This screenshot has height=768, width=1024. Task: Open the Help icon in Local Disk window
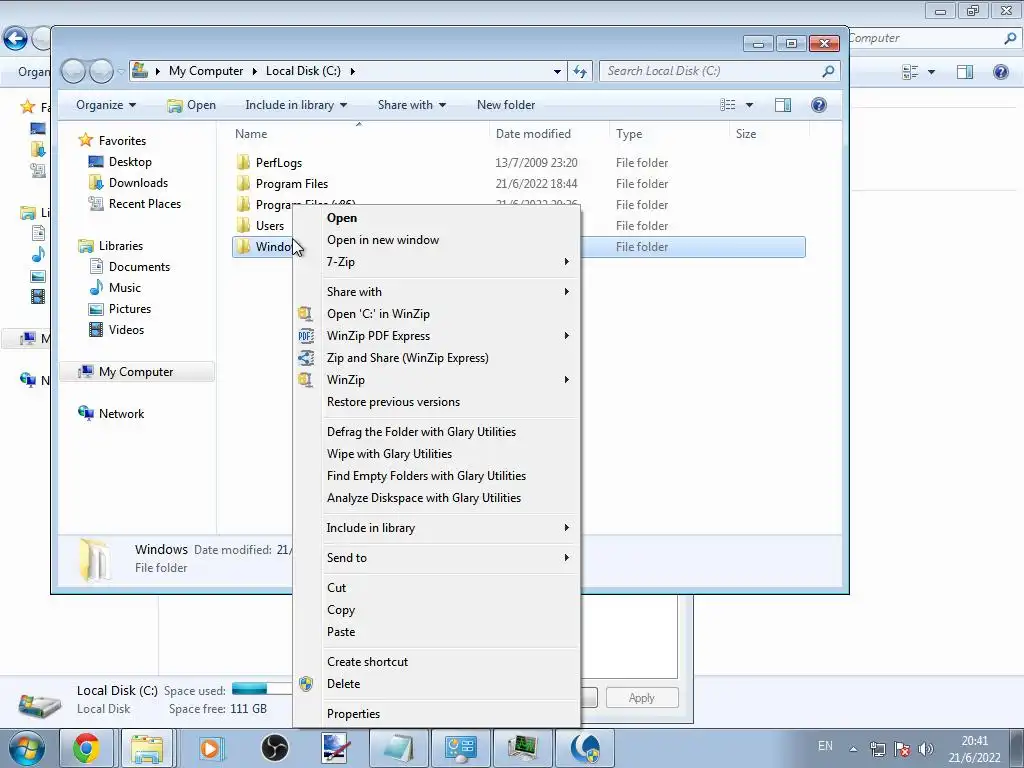click(818, 105)
